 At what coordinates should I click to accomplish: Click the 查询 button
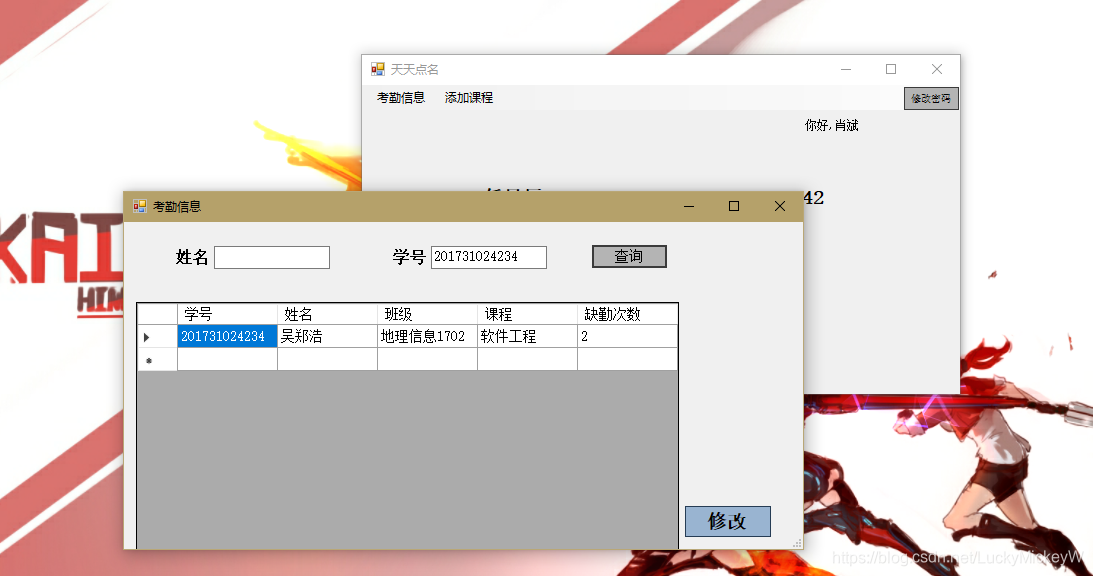click(x=629, y=257)
